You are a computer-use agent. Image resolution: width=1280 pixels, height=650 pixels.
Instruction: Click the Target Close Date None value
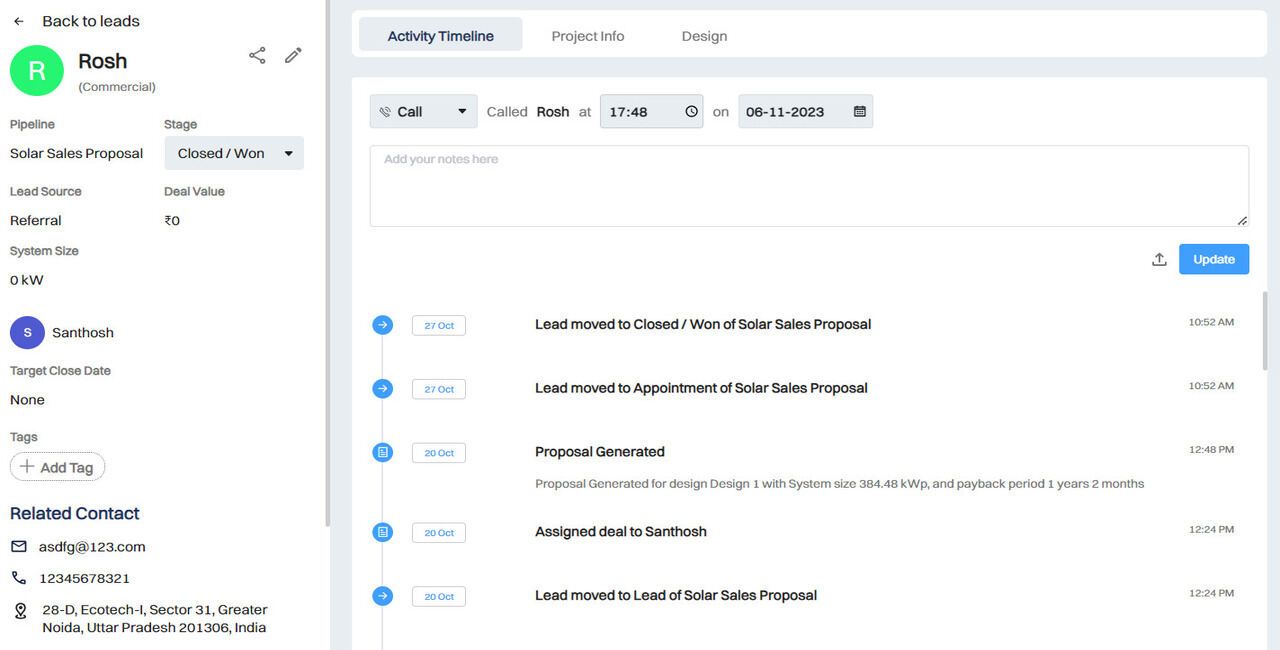[x=27, y=400]
